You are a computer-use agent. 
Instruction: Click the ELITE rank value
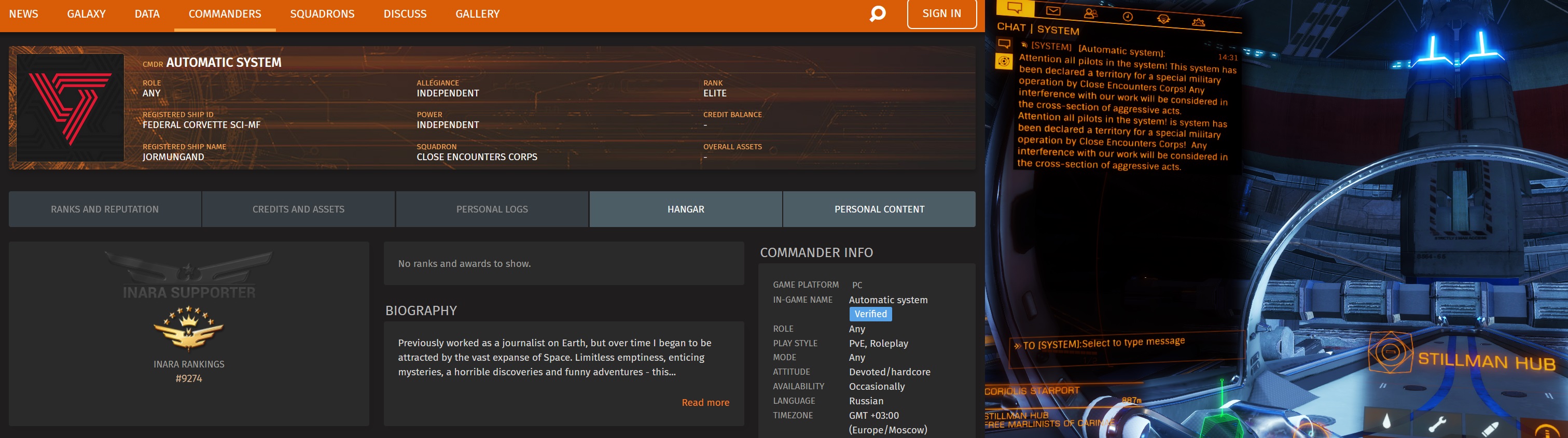click(715, 93)
